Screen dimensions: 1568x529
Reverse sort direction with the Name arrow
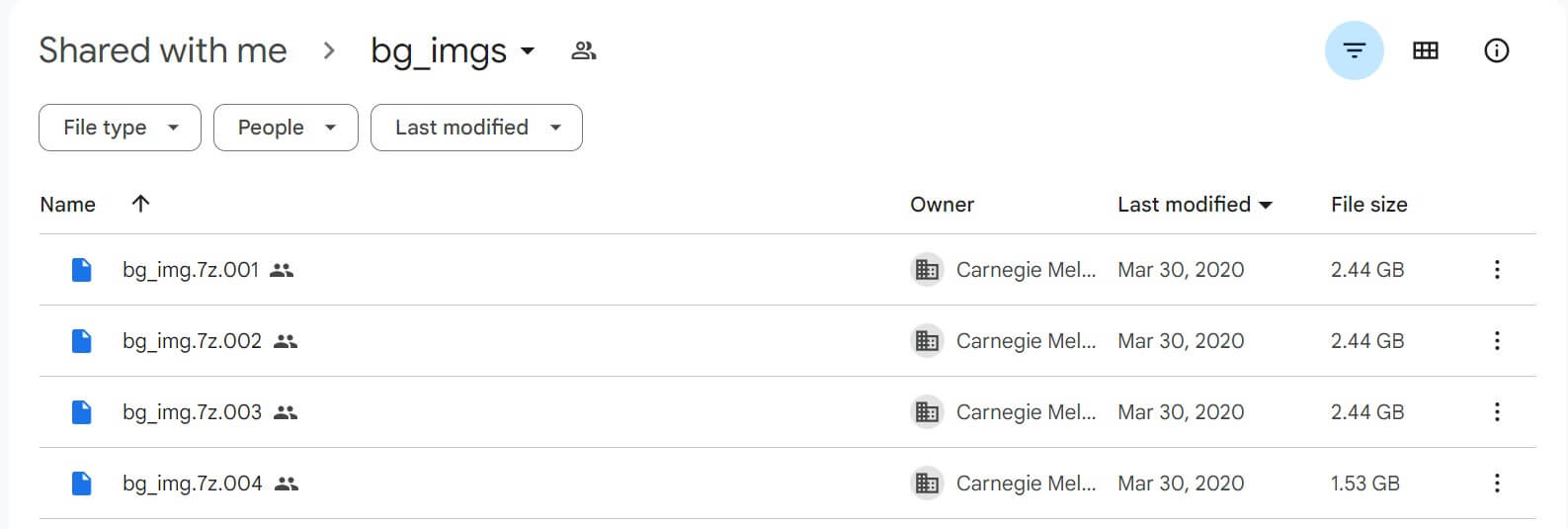click(x=140, y=204)
